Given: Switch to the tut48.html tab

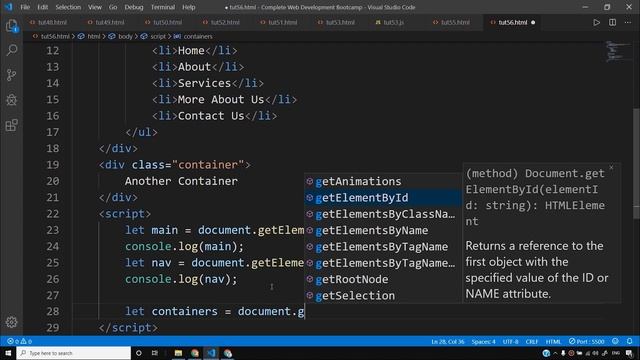Looking at the screenshot, I should pyautogui.click(x=51, y=22).
